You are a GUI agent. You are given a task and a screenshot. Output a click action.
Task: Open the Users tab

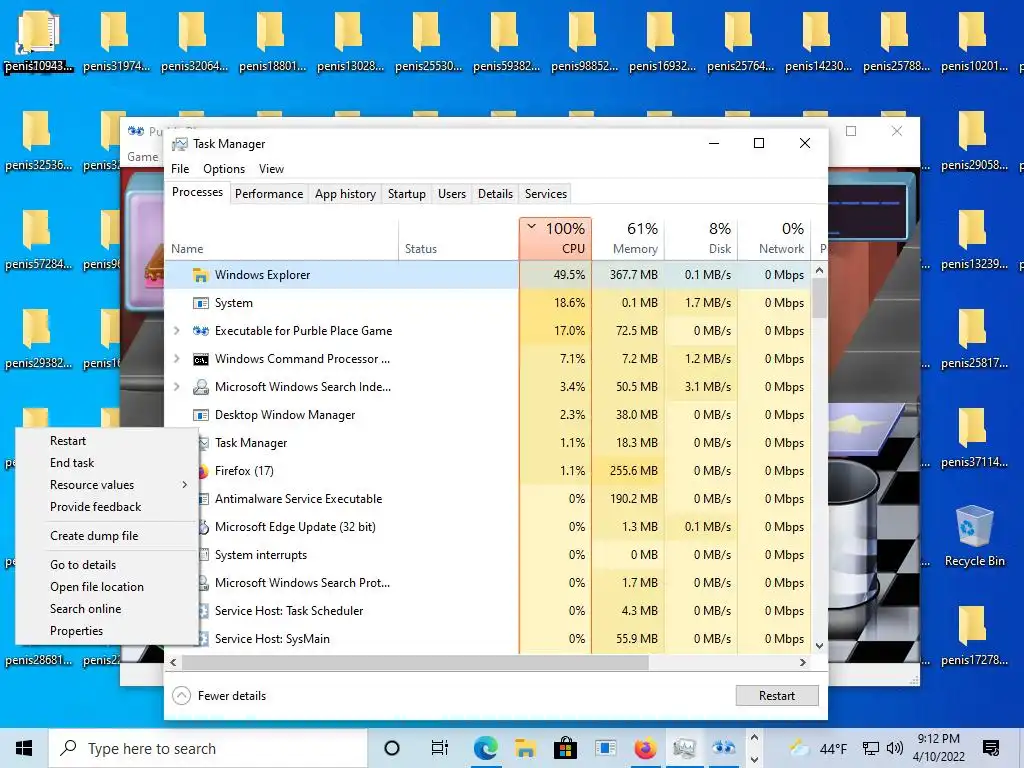(x=452, y=194)
